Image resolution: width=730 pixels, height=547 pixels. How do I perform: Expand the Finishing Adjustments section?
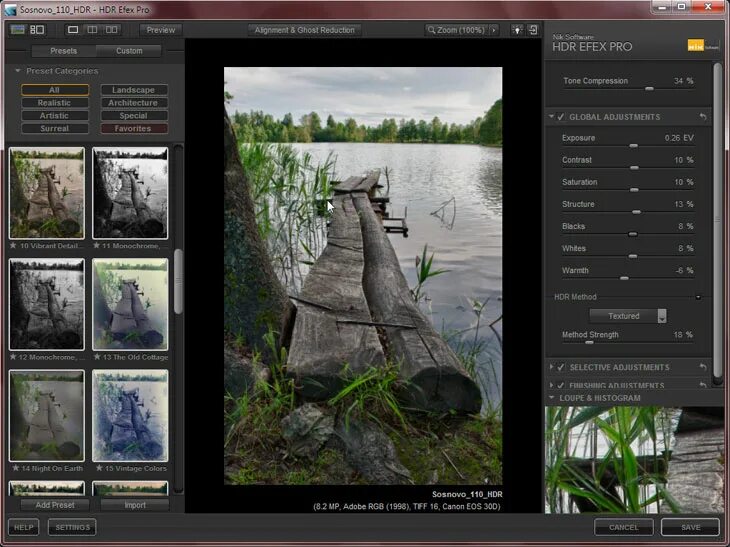pyautogui.click(x=551, y=385)
